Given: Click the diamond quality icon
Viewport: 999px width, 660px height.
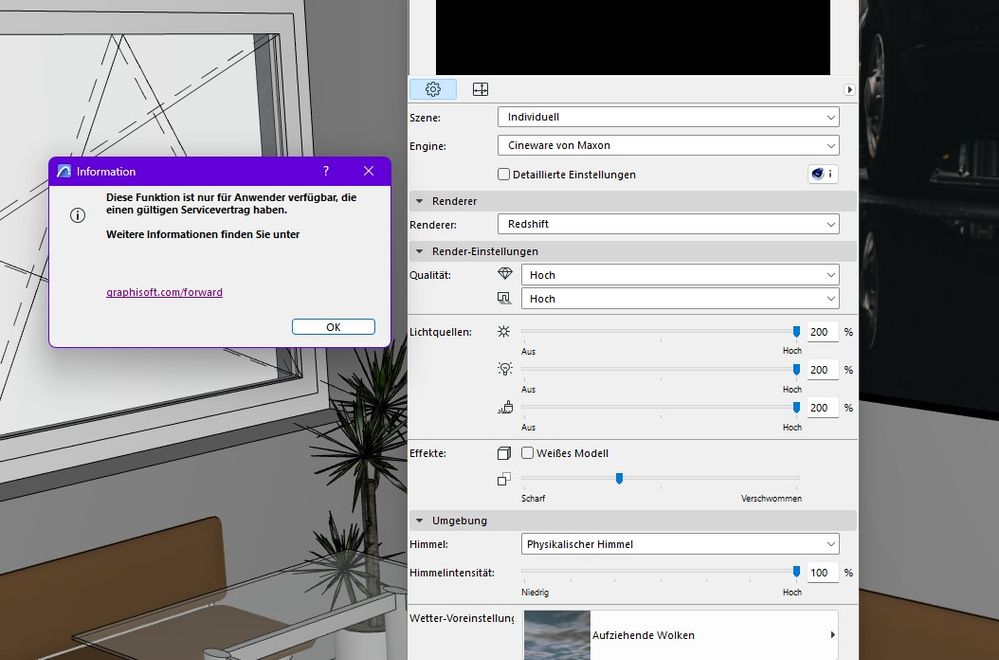Looking at the screenshot, I should coord(505,273).
